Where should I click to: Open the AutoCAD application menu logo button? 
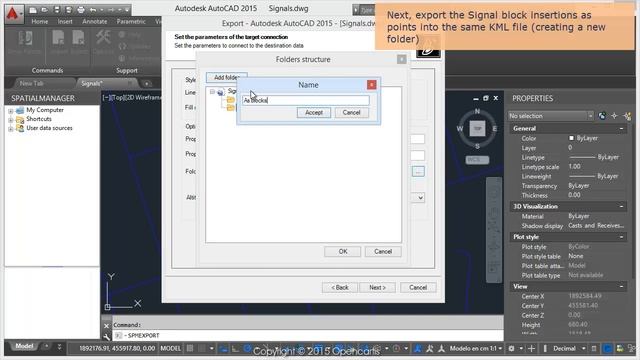coord(13,13)
